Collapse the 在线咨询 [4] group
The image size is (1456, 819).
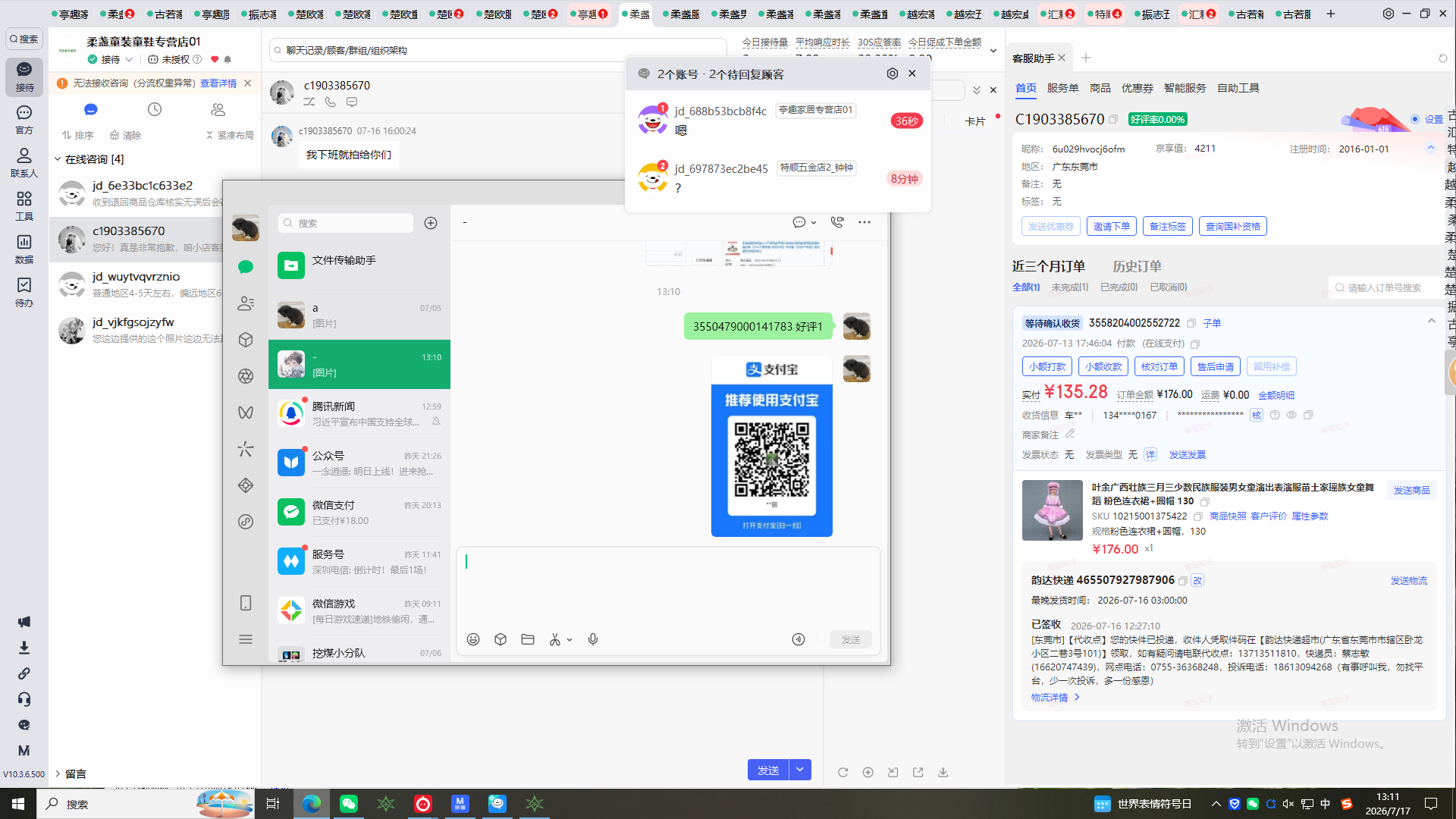(x=58, y=159)
